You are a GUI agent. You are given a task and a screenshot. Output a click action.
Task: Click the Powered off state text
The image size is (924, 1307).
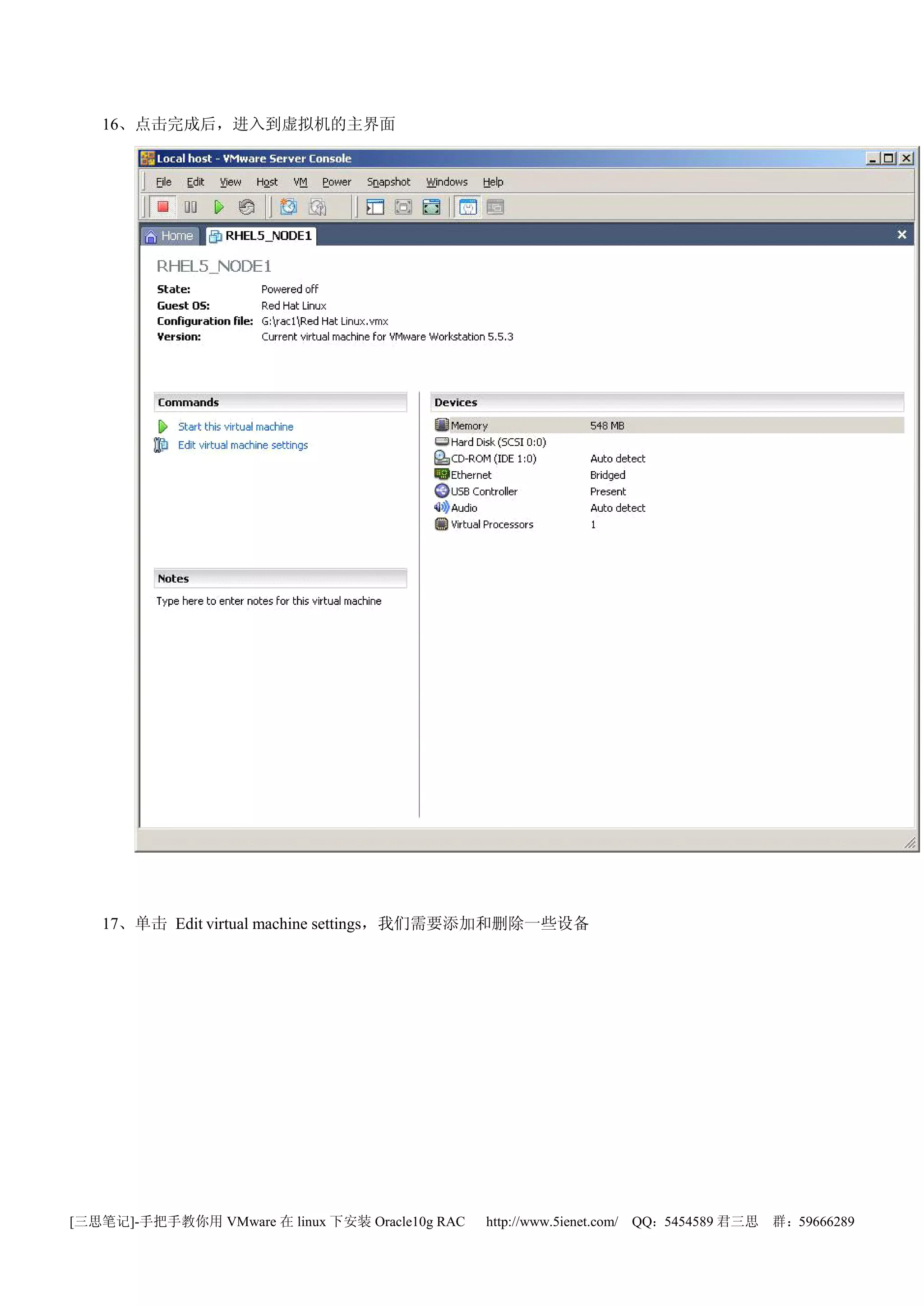[290, 289]
